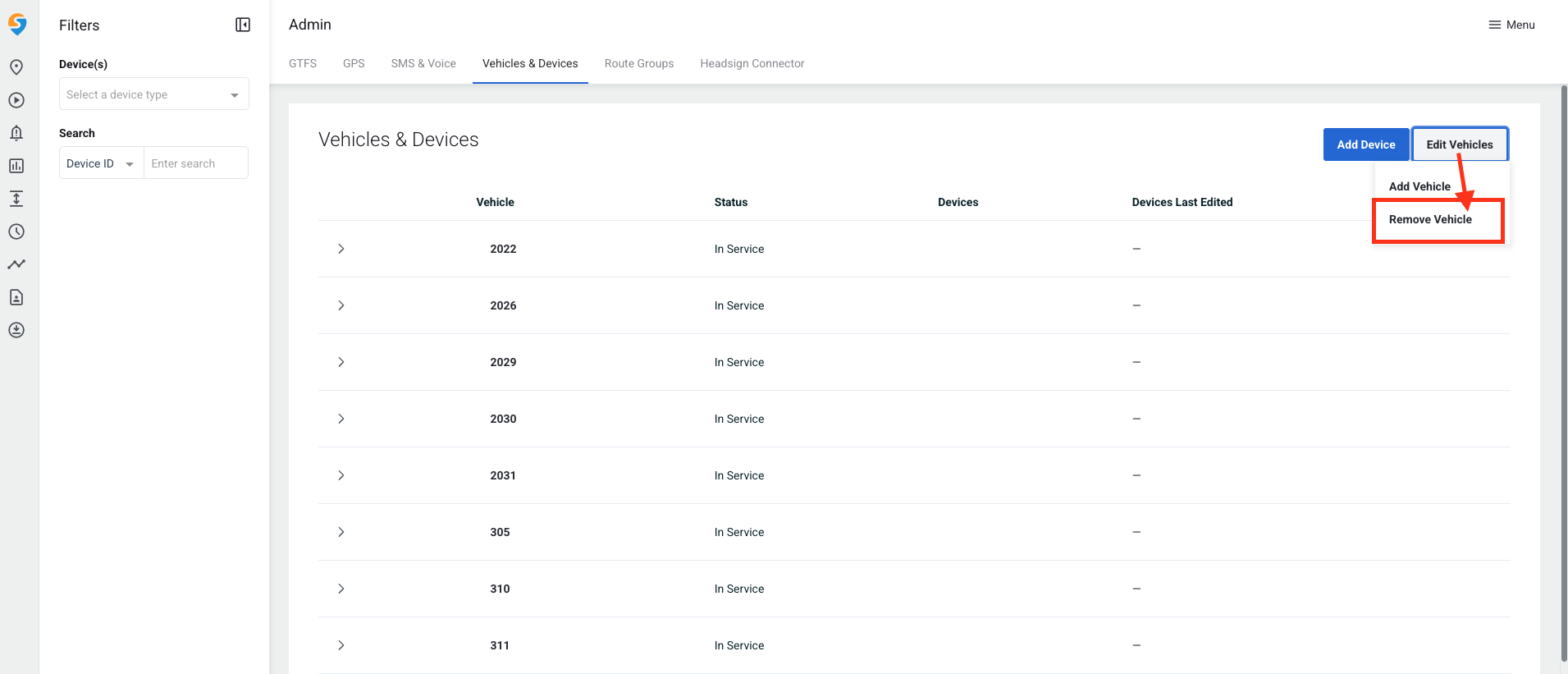Switch to the Headsign Connector tab
The width and height of the screenshot is (1568, 674).
point(752,63)
